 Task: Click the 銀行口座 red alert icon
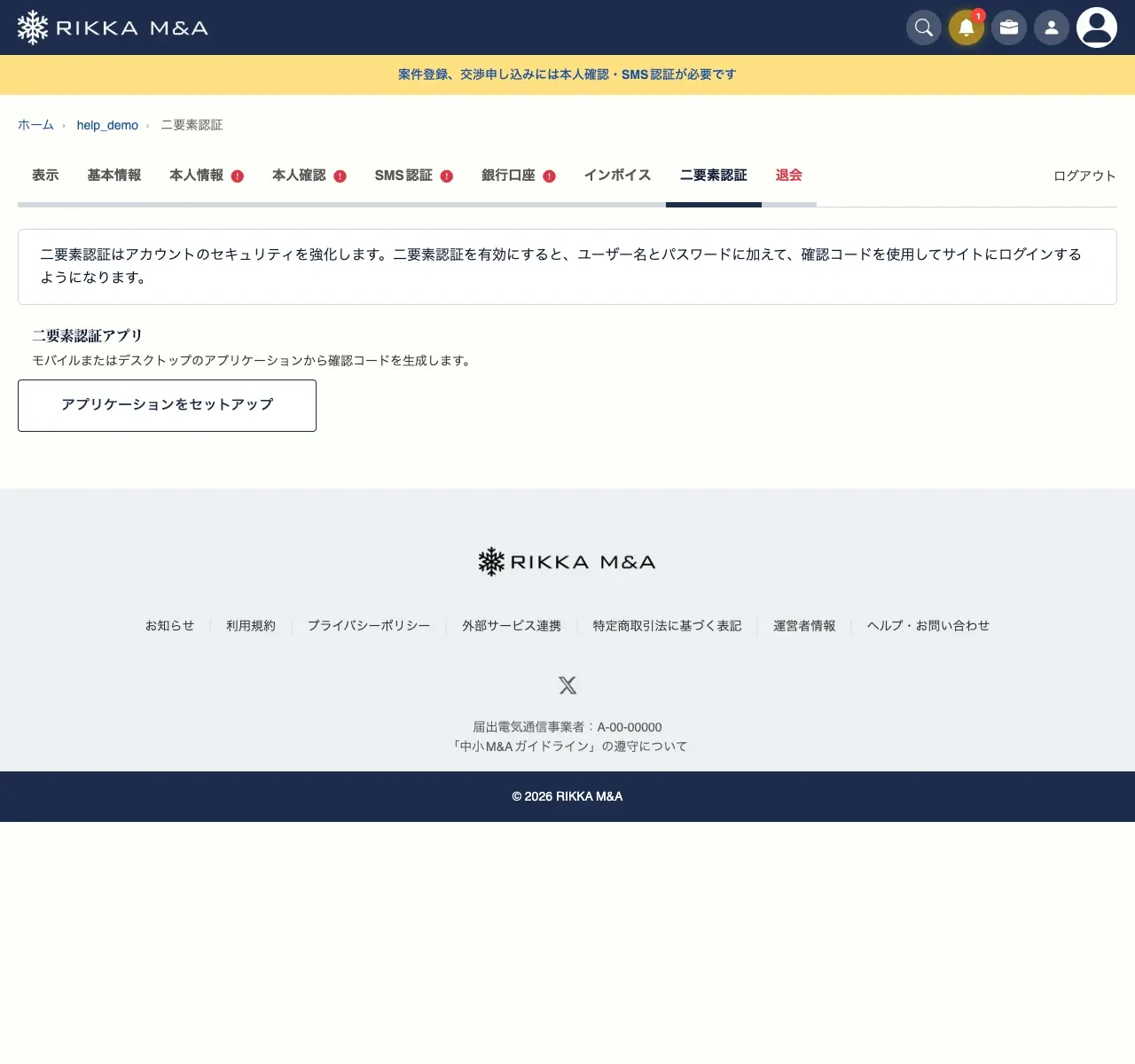pos(549,176)
